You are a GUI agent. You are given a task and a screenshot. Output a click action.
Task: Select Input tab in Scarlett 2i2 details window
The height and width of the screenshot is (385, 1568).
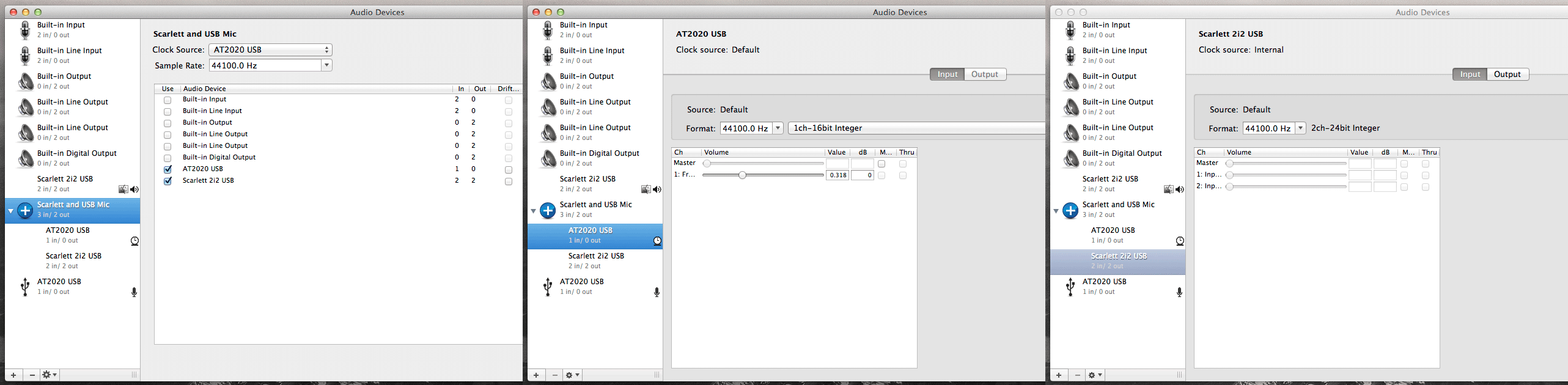pos(1470,74)
